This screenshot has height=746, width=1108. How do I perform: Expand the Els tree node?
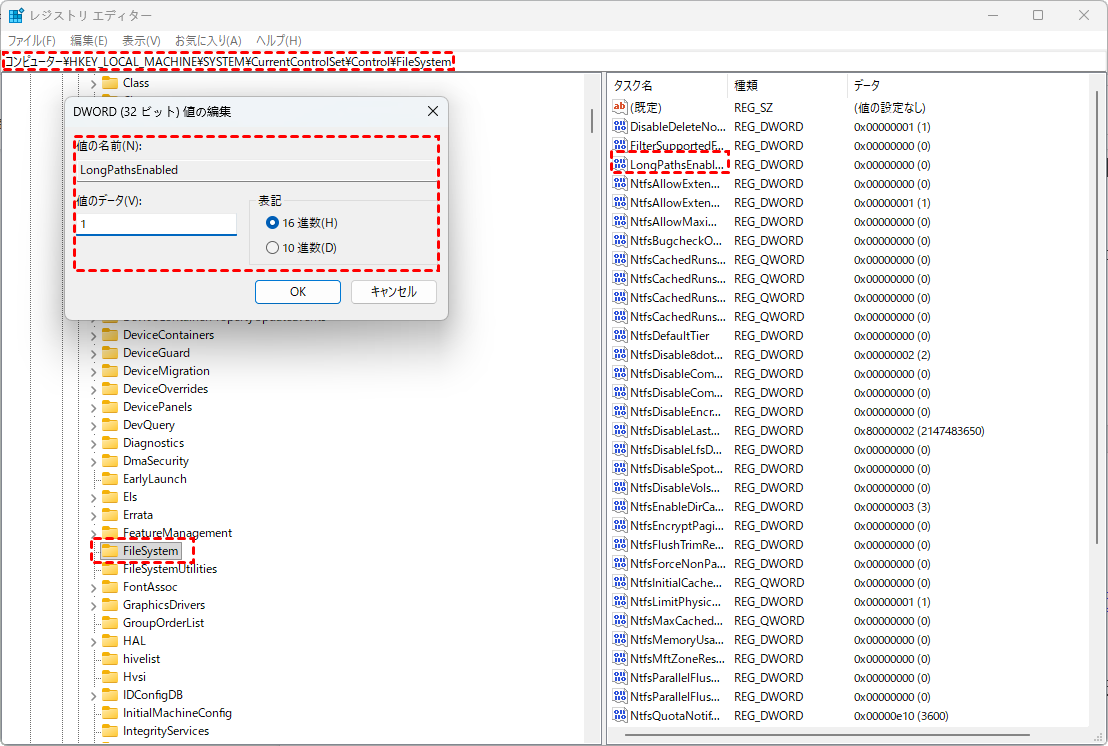[93, 498]
